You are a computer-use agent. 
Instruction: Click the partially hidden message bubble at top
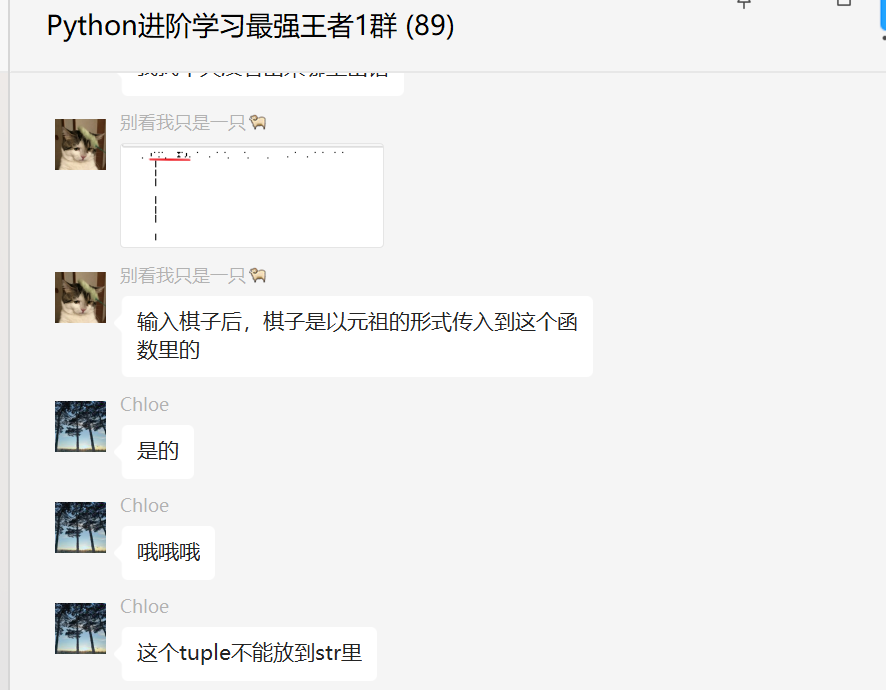click(x=263, y=84)
